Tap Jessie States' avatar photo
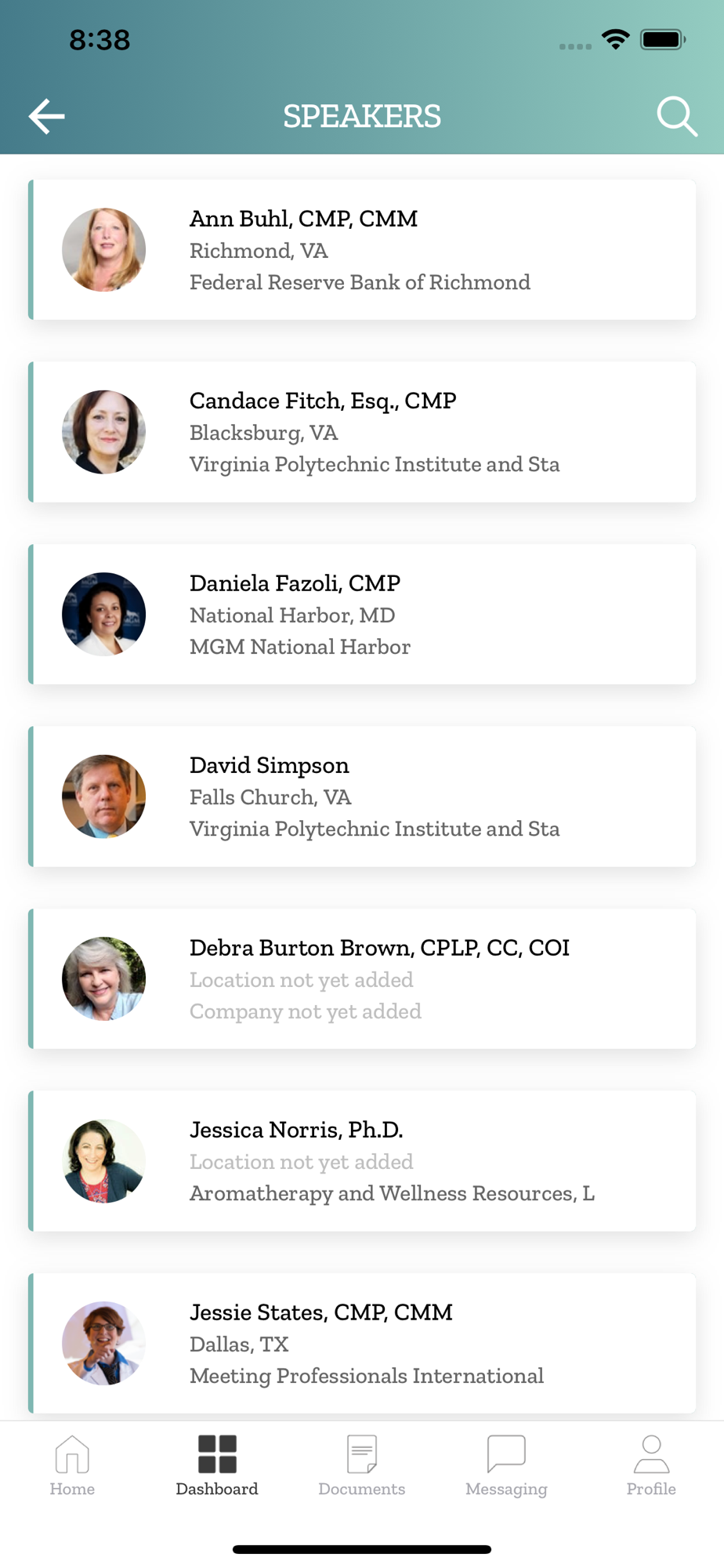This screenshot has height=1568, width=724. click(104, 1343)
